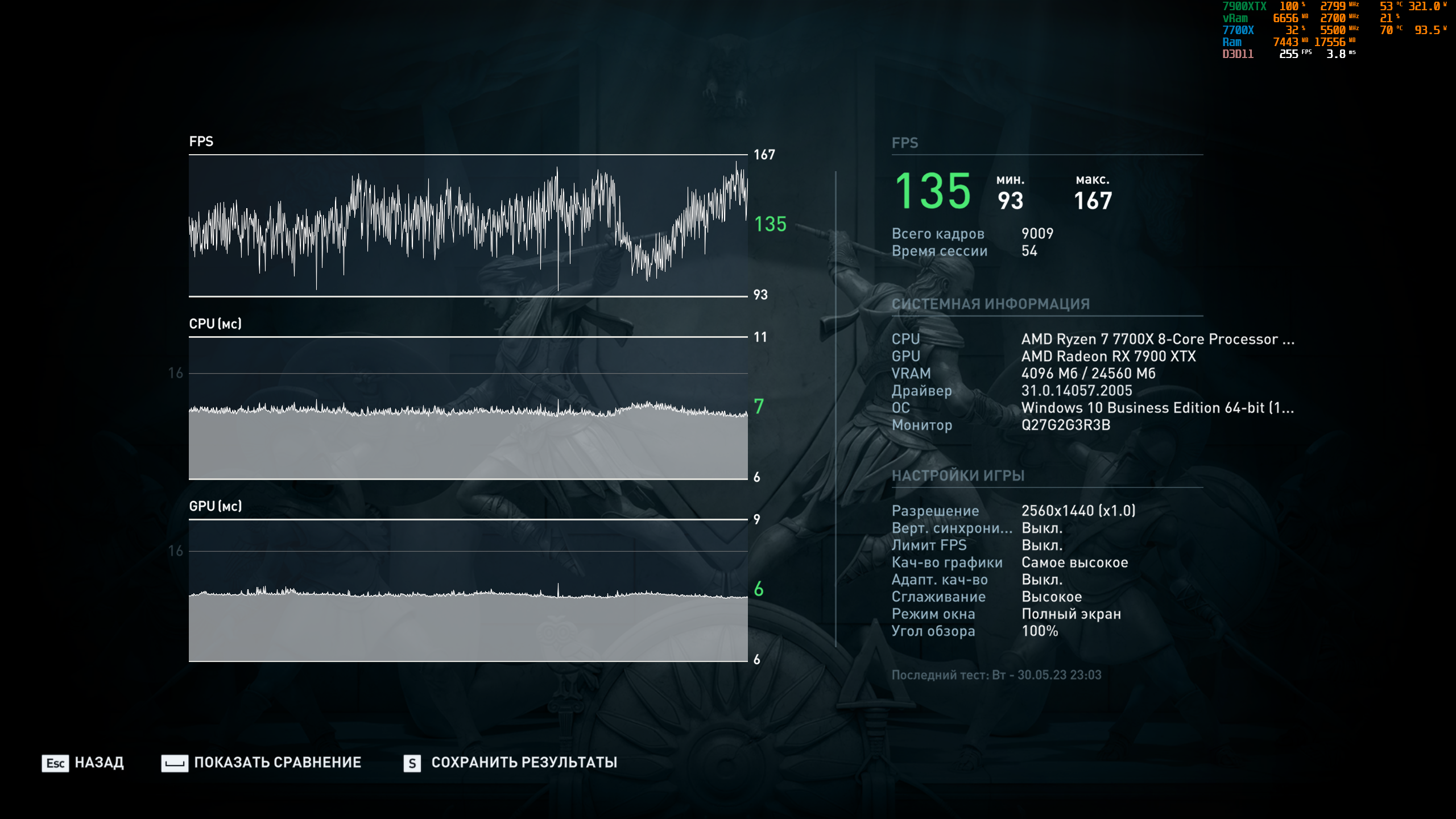Image resolution: width=1456 pixels, height=819 pixels.
Task: Click the макс. 167 FPS value
Action: tap(1093, 201)
